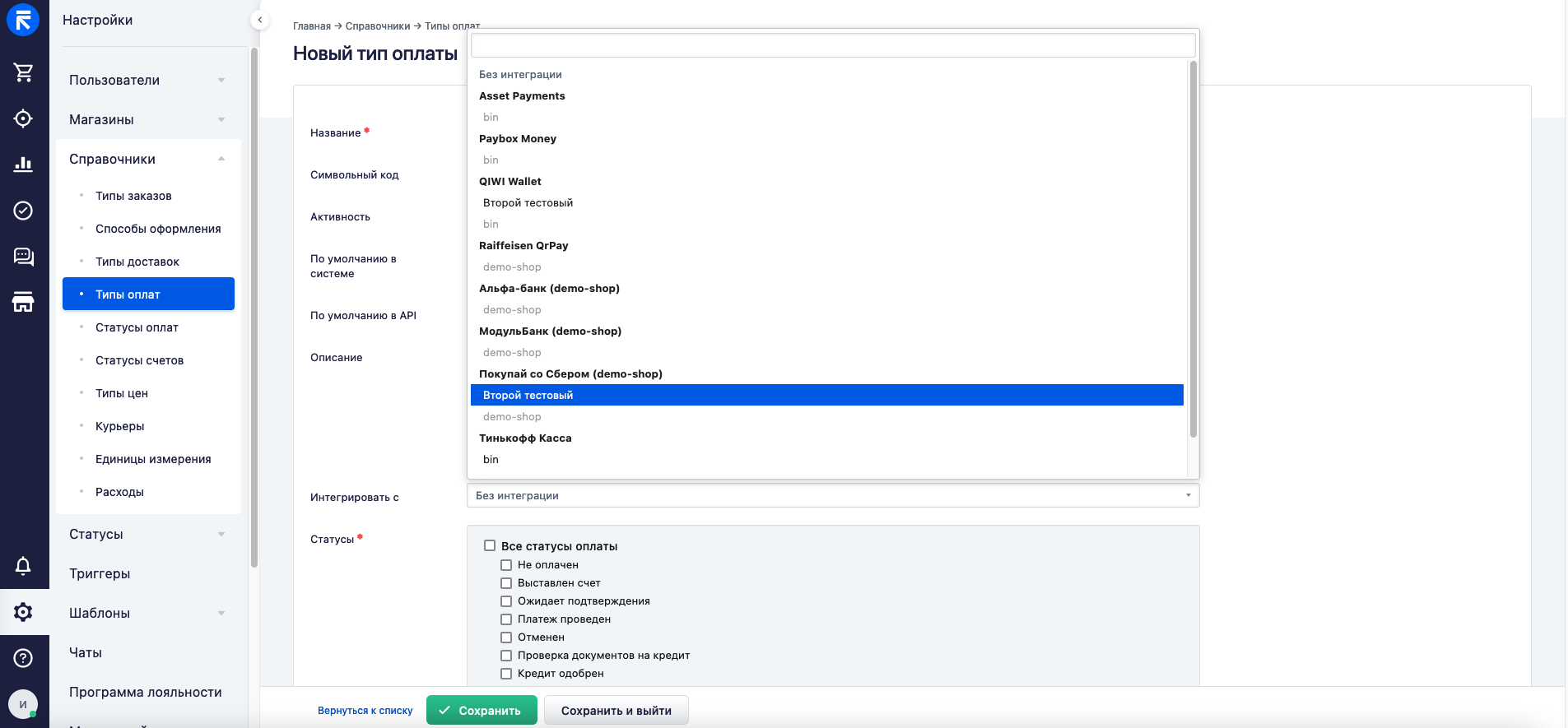Go to Главная breadcrumb link
Image resolution: width=1568 pixels, height=728 pixels.
coord(312,26)
